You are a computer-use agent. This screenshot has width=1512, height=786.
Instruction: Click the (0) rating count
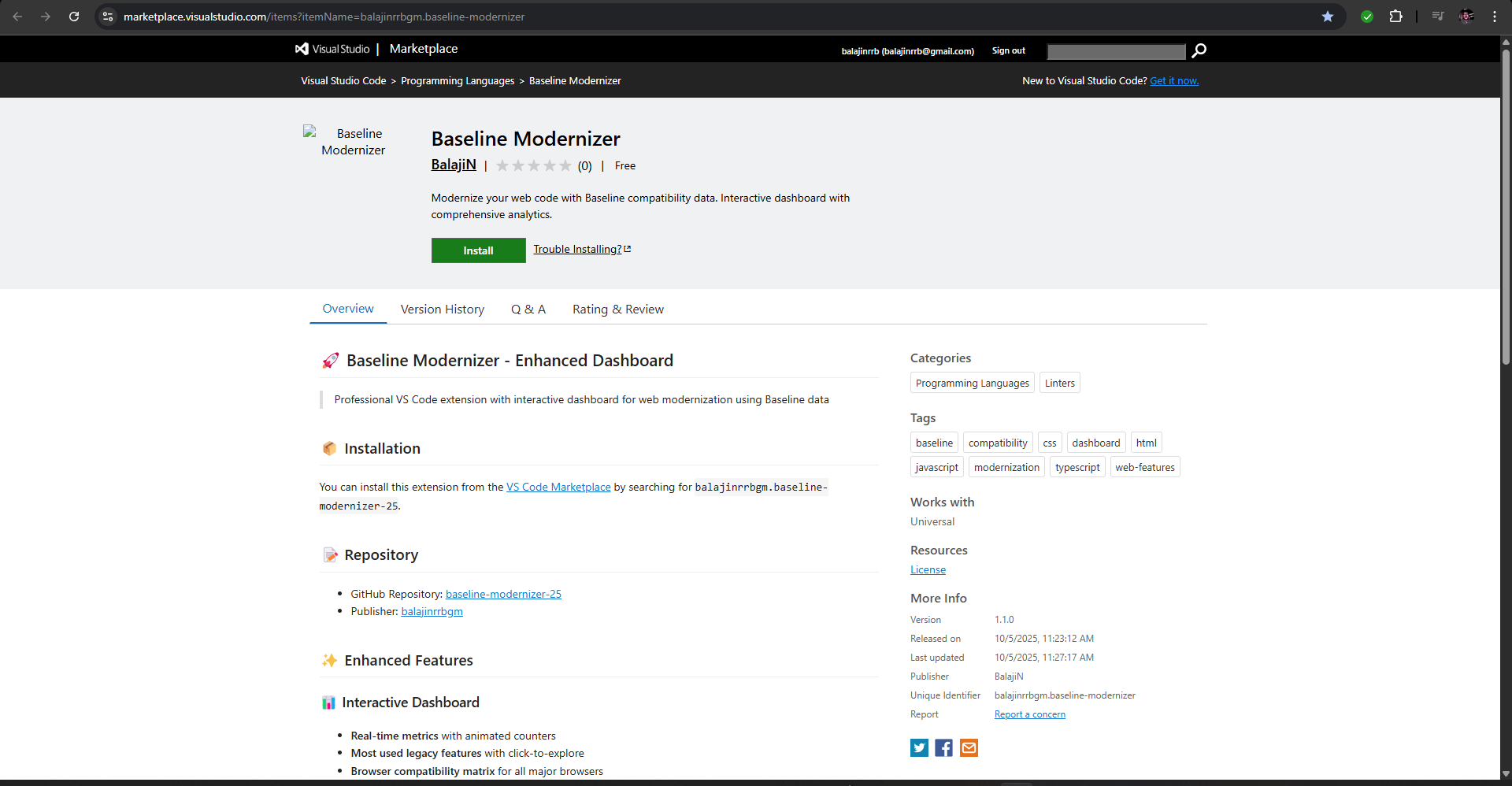click(x=584, y=165)
